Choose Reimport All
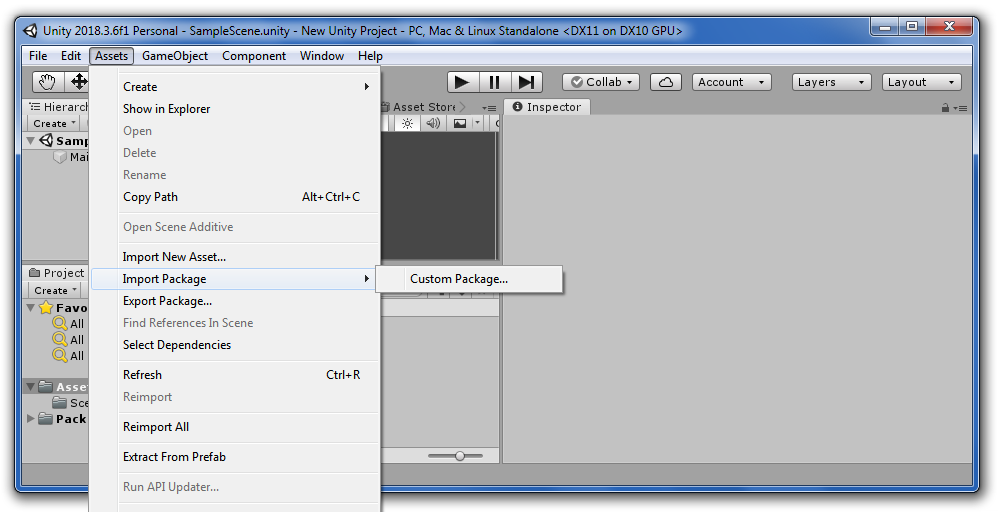 click(235, 427)
